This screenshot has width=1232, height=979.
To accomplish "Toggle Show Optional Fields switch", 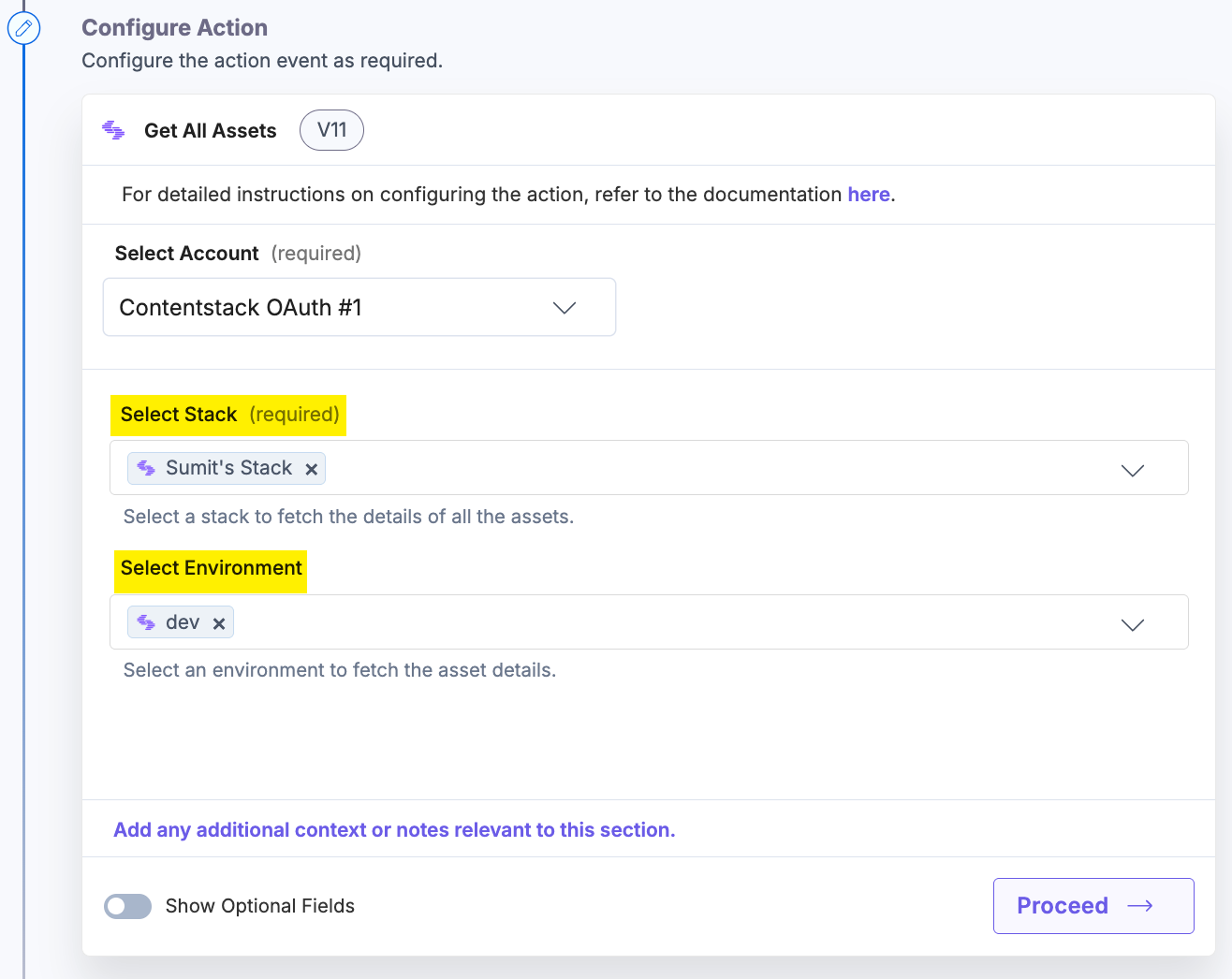I will 127,906.
